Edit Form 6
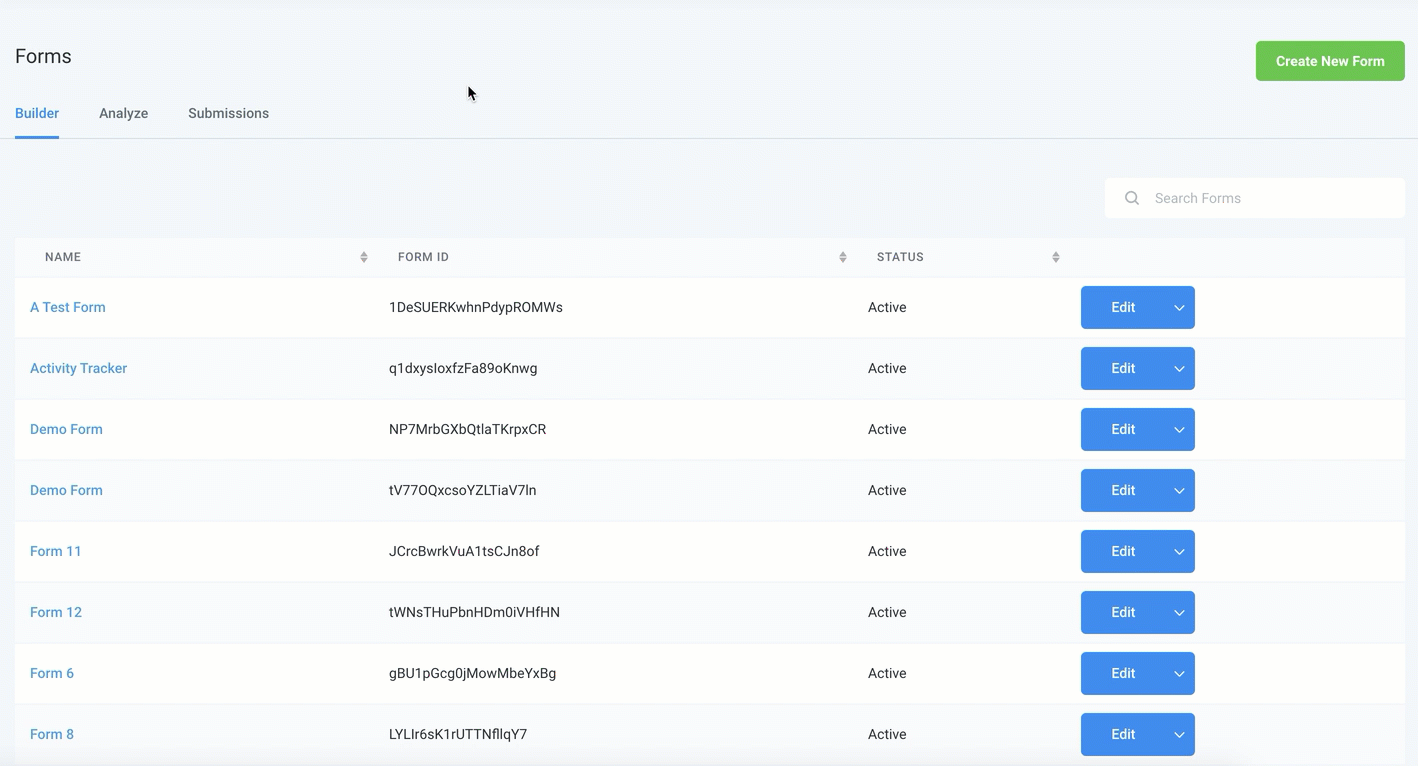 1123,673
